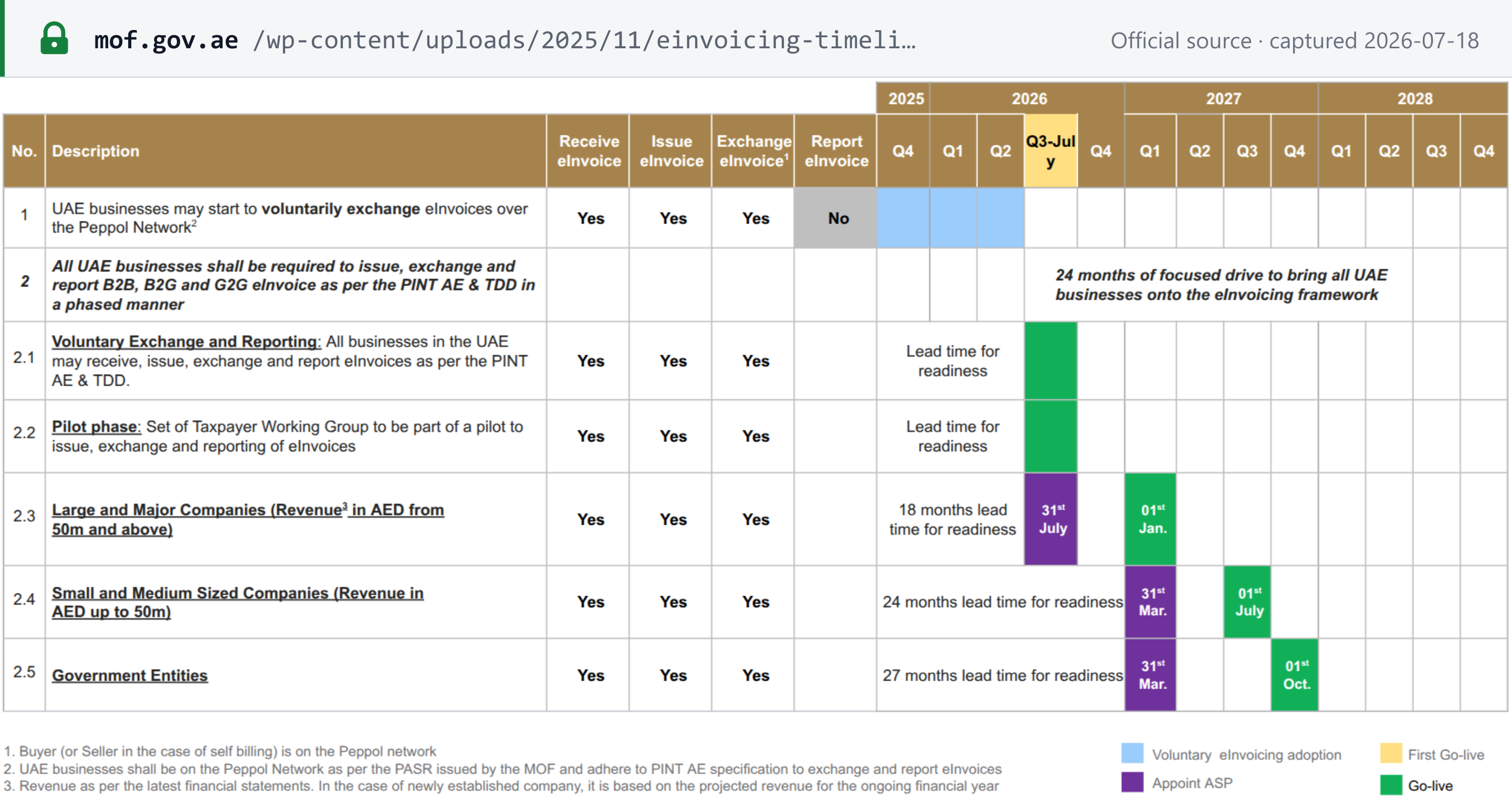Open 'Large and Major Companies' underlined heading
The width and height of the screenshot is (1512, 804).
coord(248,519)
